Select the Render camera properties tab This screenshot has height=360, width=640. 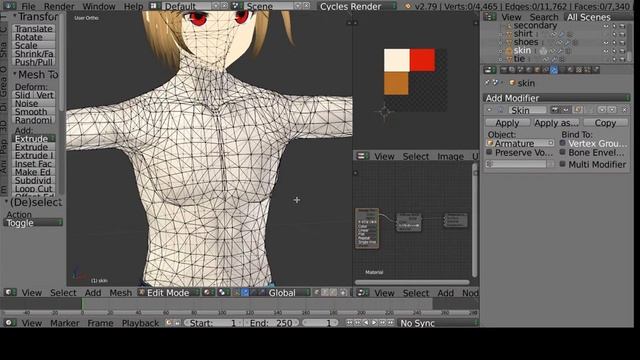(x=504, y=70)
